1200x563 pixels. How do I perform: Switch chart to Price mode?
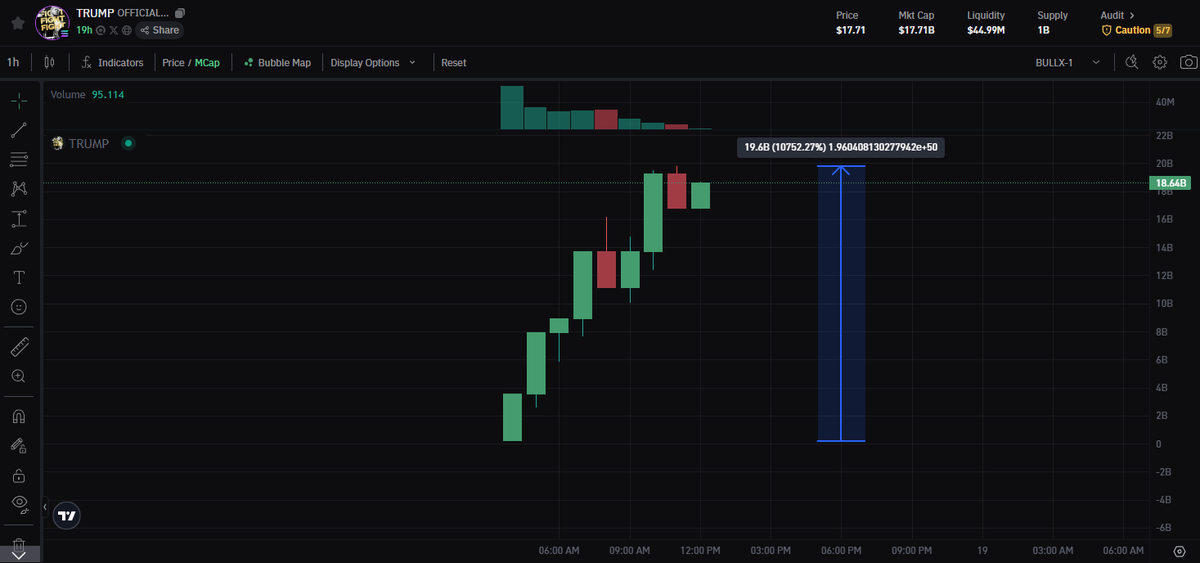[x=173, y=62]
